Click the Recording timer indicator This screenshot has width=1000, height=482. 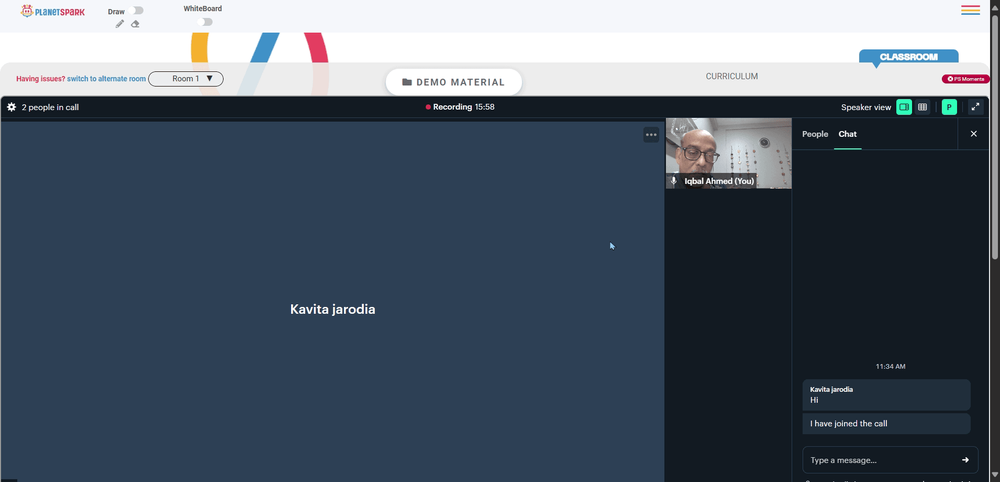pyautogui.click(x=460, y=107)
